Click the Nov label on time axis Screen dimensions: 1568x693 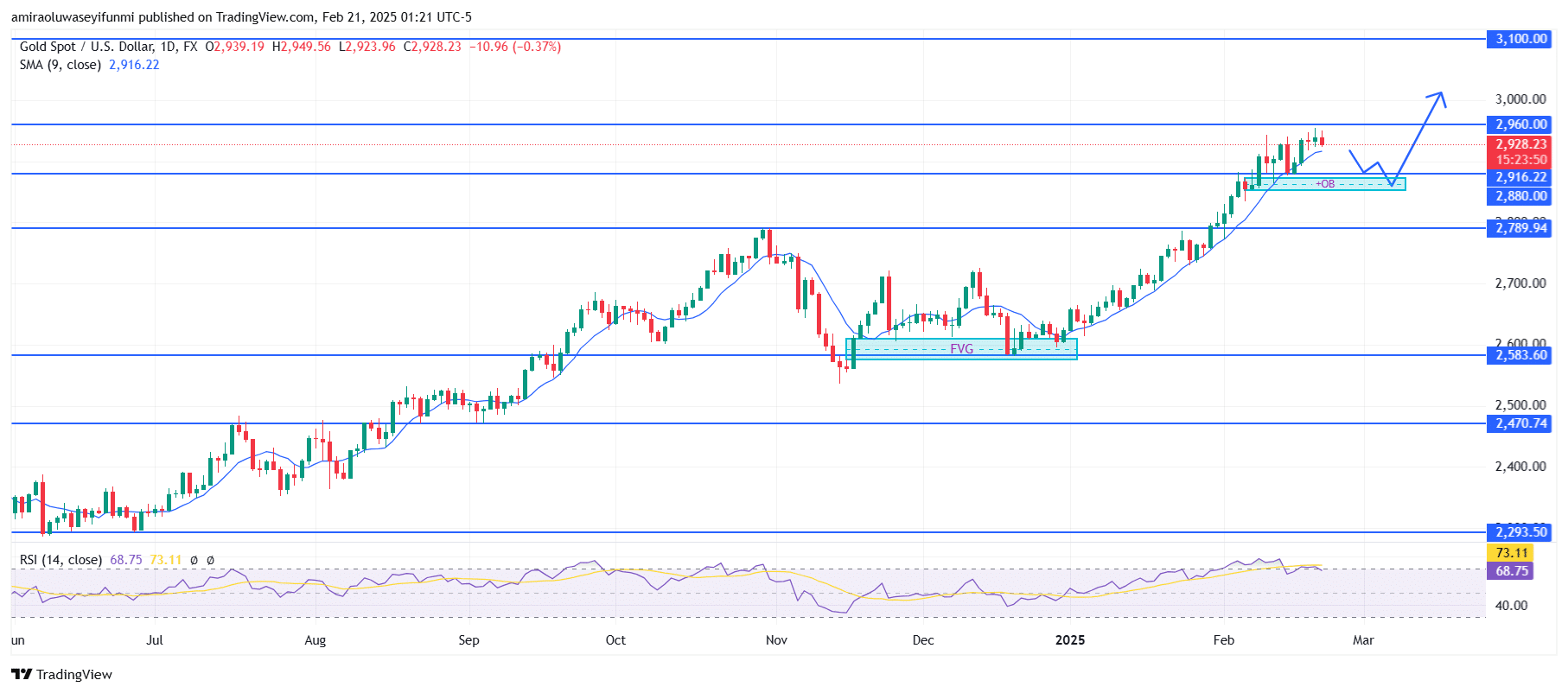coord(776,640)
